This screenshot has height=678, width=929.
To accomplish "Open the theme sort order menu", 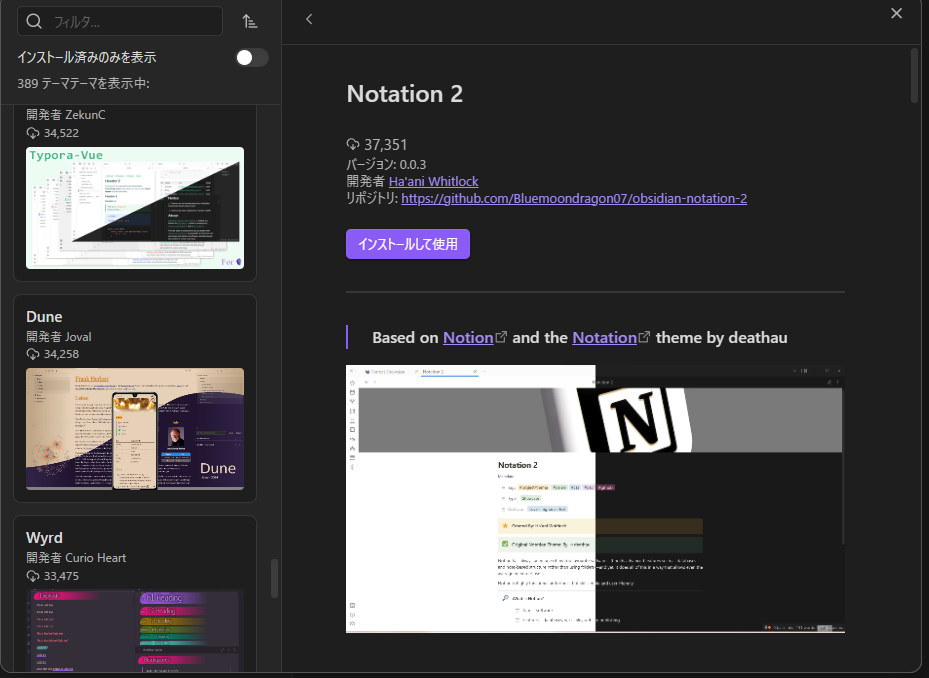I will point(250,21).
